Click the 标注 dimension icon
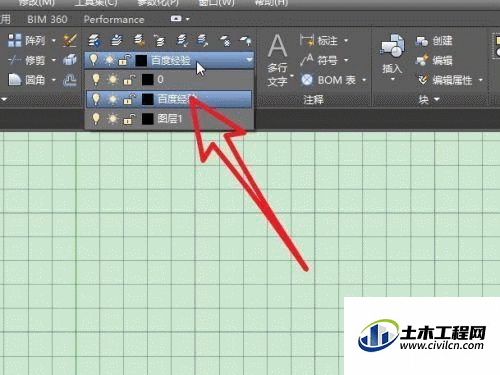The image size is (500, 375). point(307,40)
